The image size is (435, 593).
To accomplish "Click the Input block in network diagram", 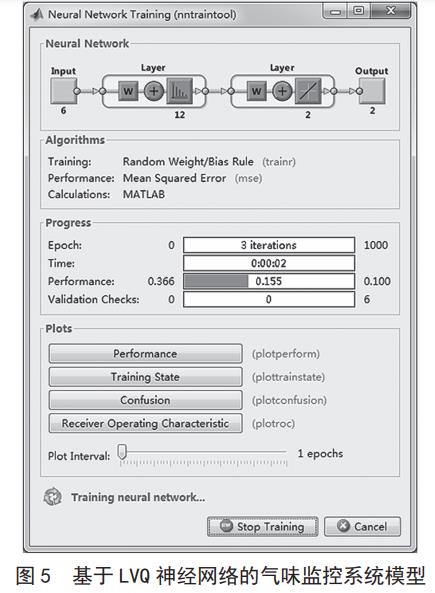I will point(64,91).
